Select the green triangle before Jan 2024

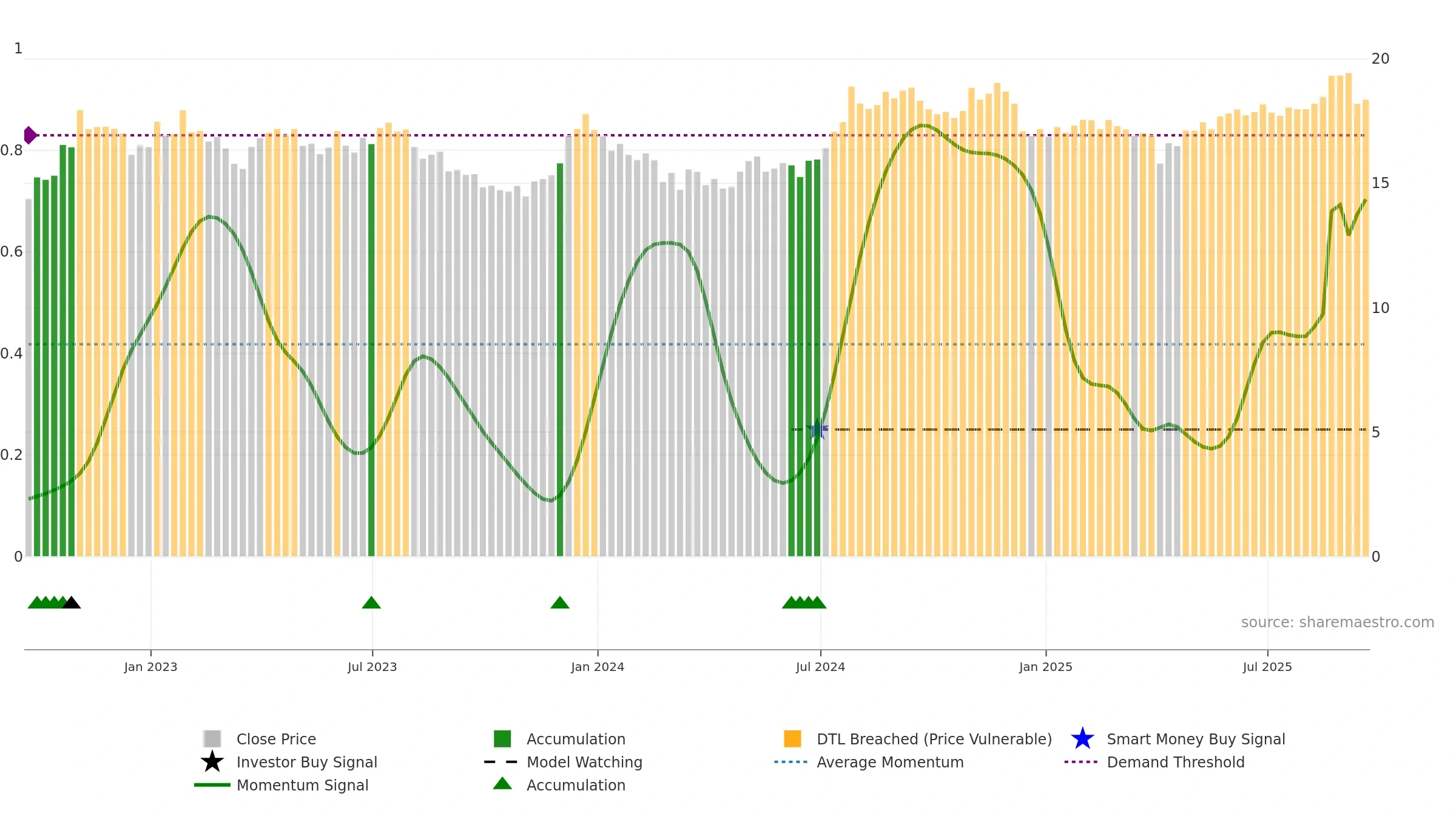[560, 602]
